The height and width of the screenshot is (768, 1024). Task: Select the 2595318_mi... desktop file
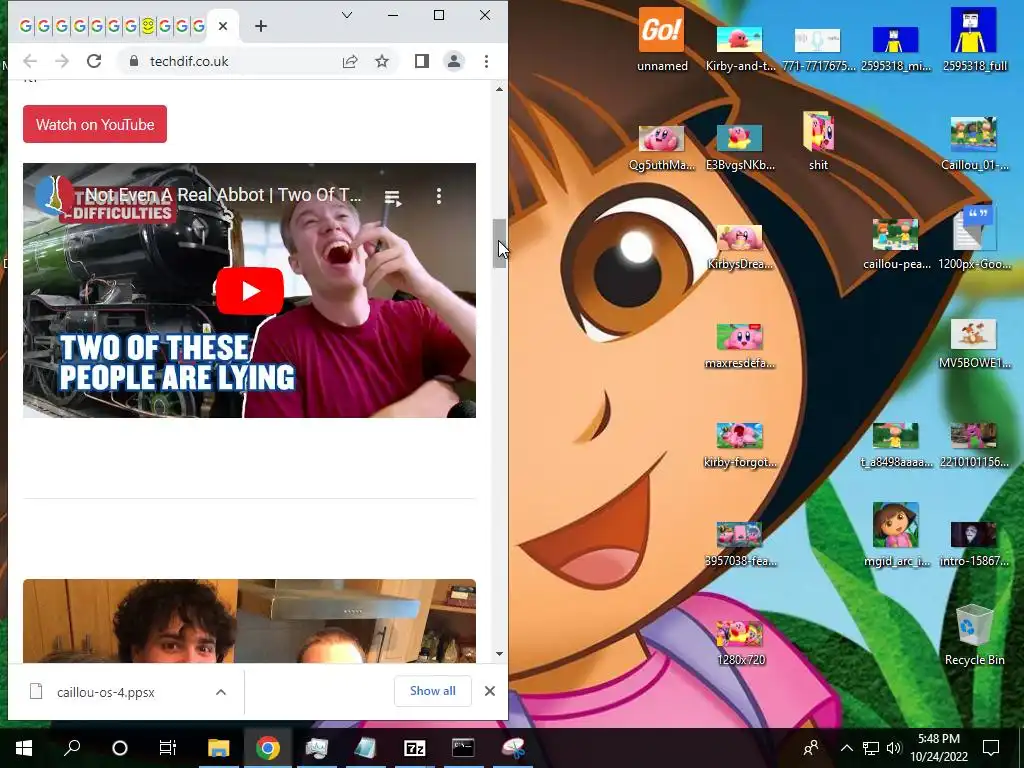[x=895, y=48]
